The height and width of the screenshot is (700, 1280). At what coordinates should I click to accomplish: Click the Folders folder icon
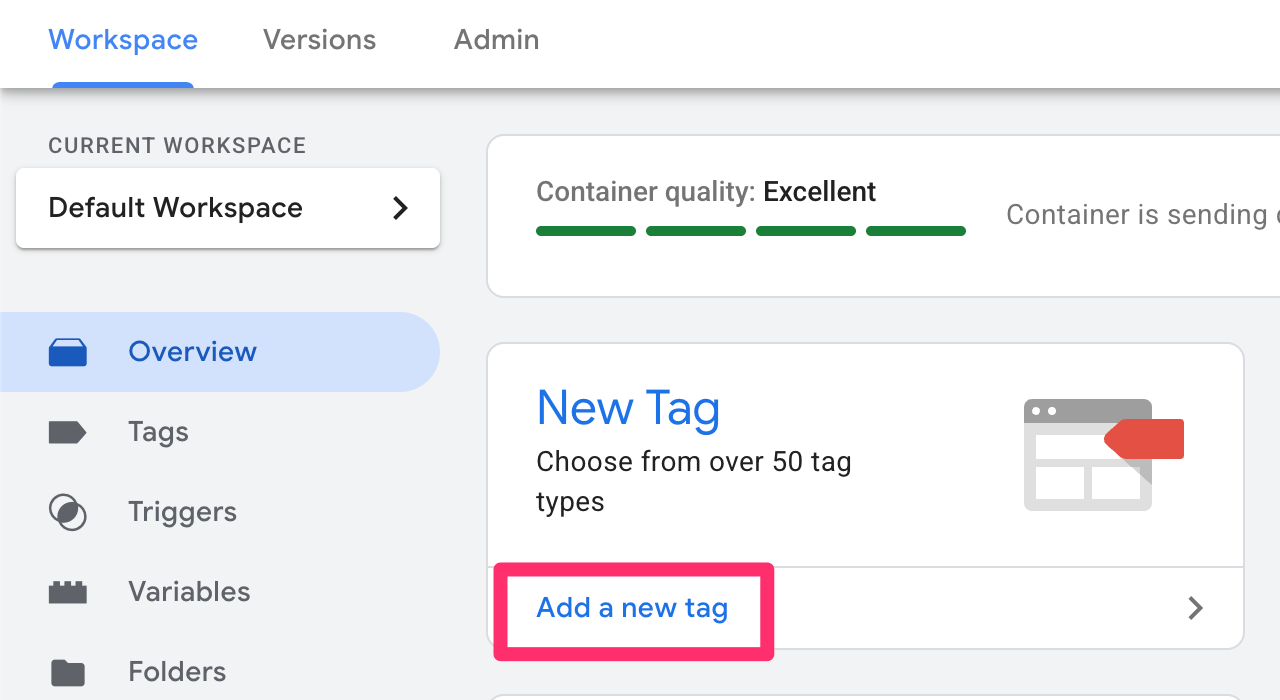tap(68, 672)
